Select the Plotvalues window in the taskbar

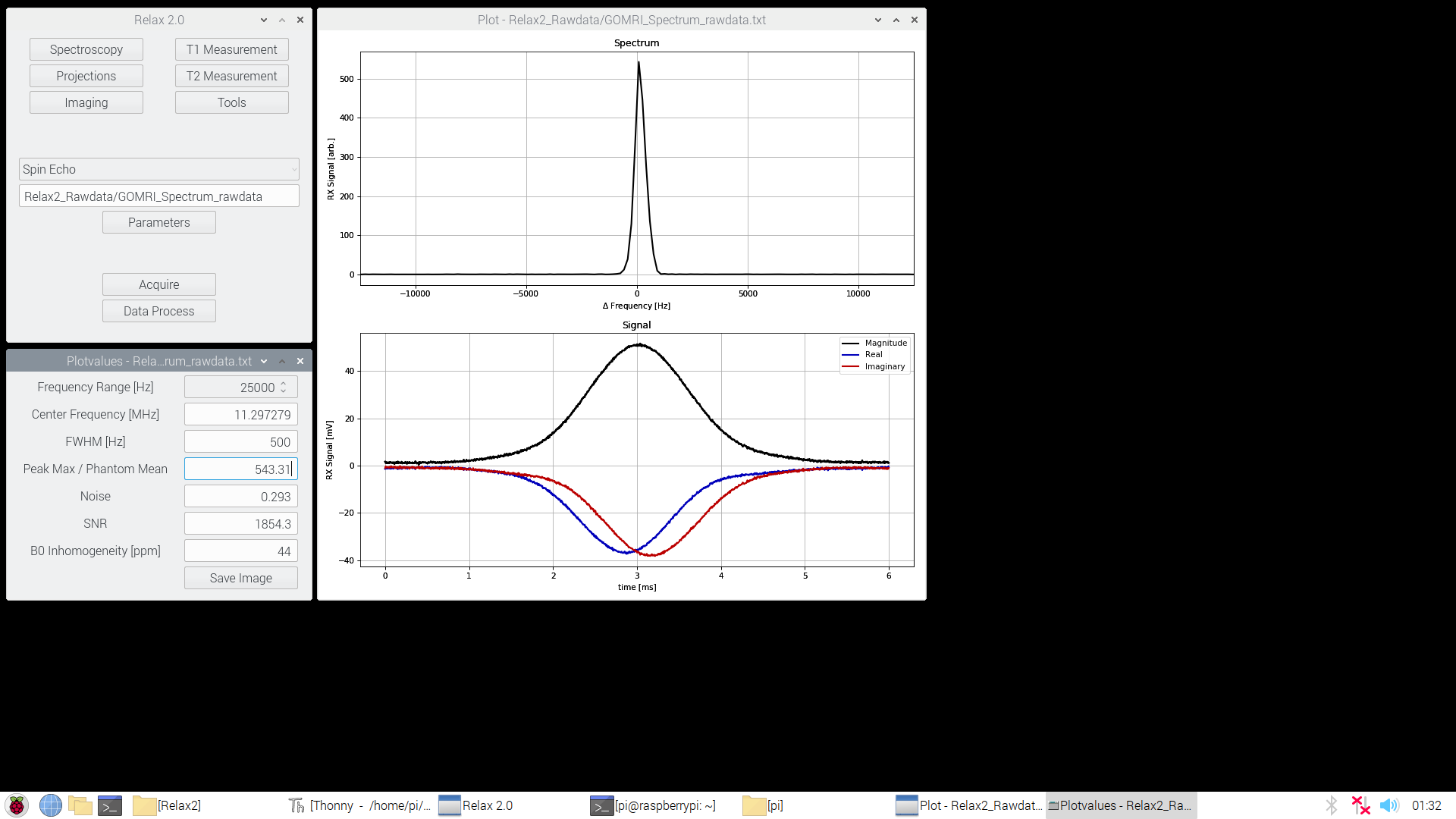pos(1120,805)
